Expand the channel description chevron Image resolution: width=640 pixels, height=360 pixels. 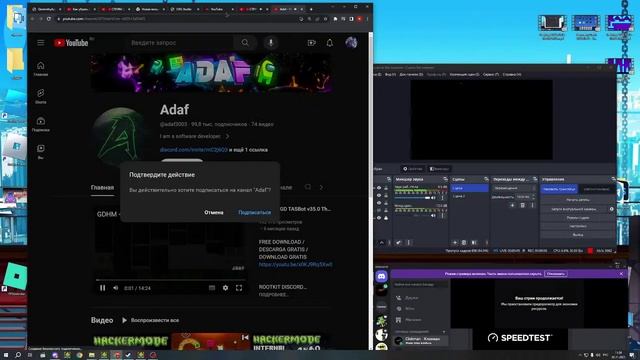[x=228, y=136]
